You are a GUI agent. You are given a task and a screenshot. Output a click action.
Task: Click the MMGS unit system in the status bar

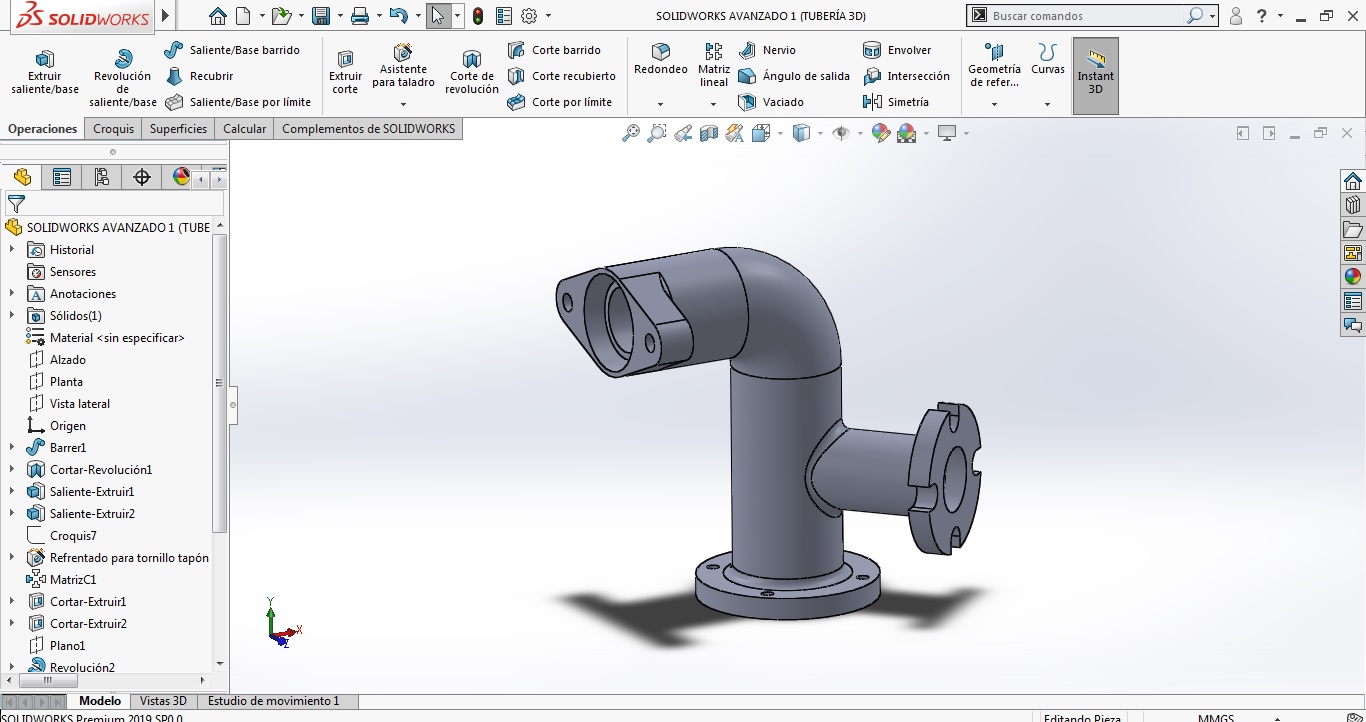(x=1216, y=718)
